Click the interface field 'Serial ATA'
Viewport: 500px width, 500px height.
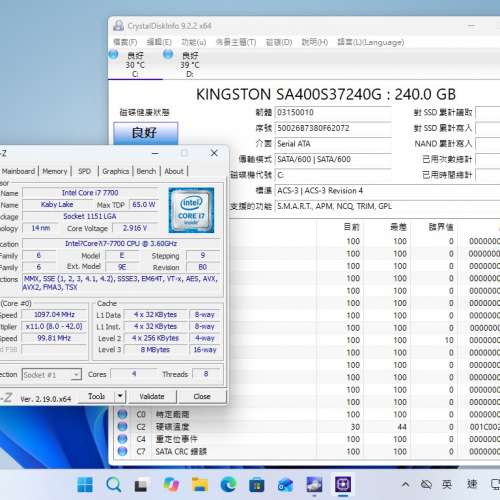pos(333,144)
